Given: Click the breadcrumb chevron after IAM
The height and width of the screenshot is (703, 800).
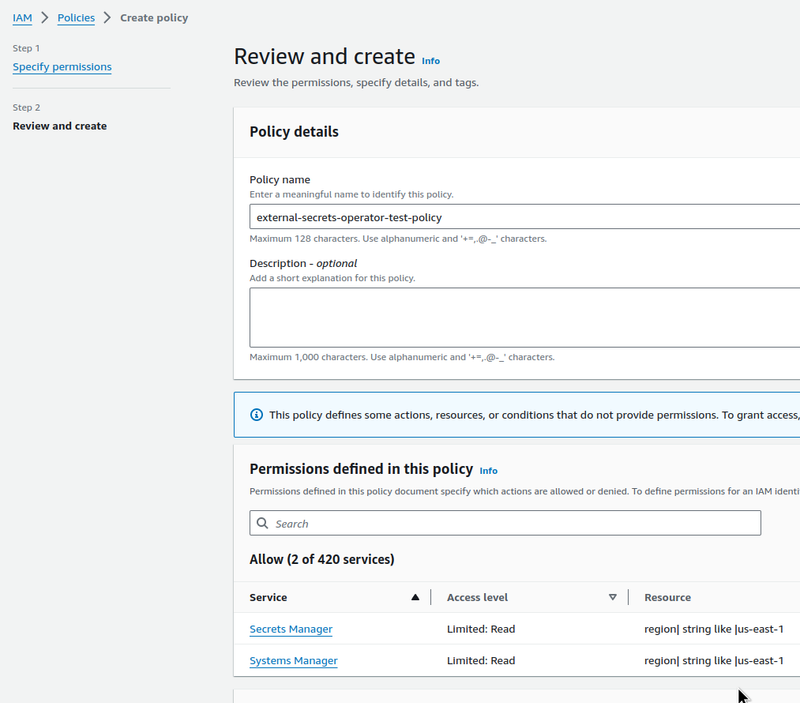Looking at the screenshot, I should tap(45, 18).
